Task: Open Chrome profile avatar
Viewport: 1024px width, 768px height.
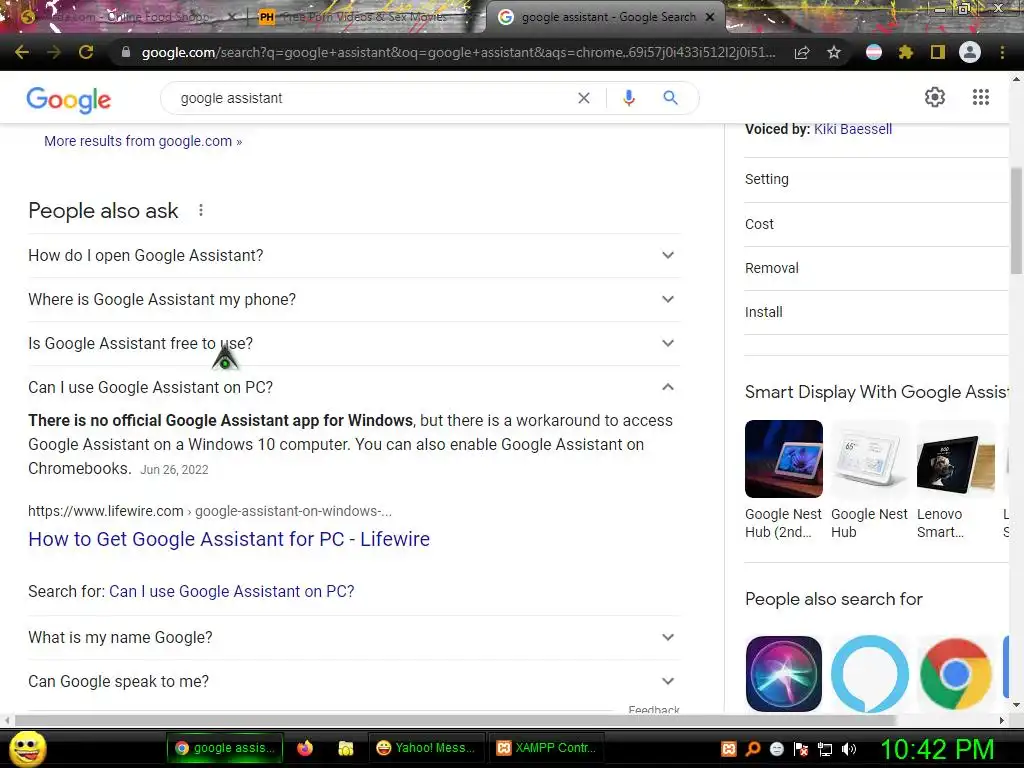Action: [970, 52]
